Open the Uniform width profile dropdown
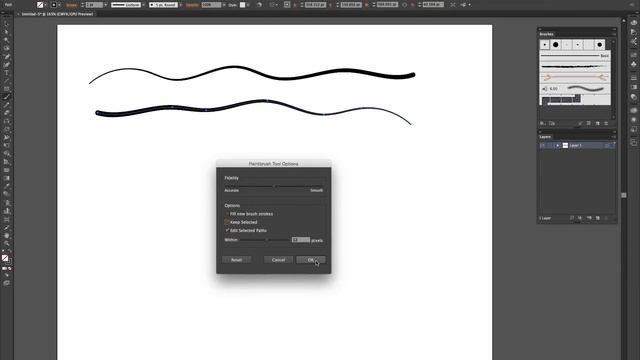This screenshot has width=640, height=360. (x=144, y=5)
